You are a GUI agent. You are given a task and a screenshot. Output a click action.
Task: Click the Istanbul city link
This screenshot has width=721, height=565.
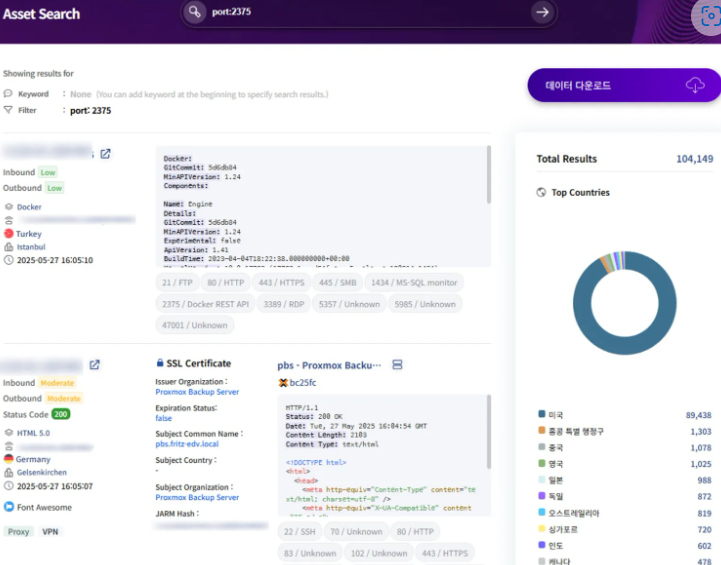31,247
